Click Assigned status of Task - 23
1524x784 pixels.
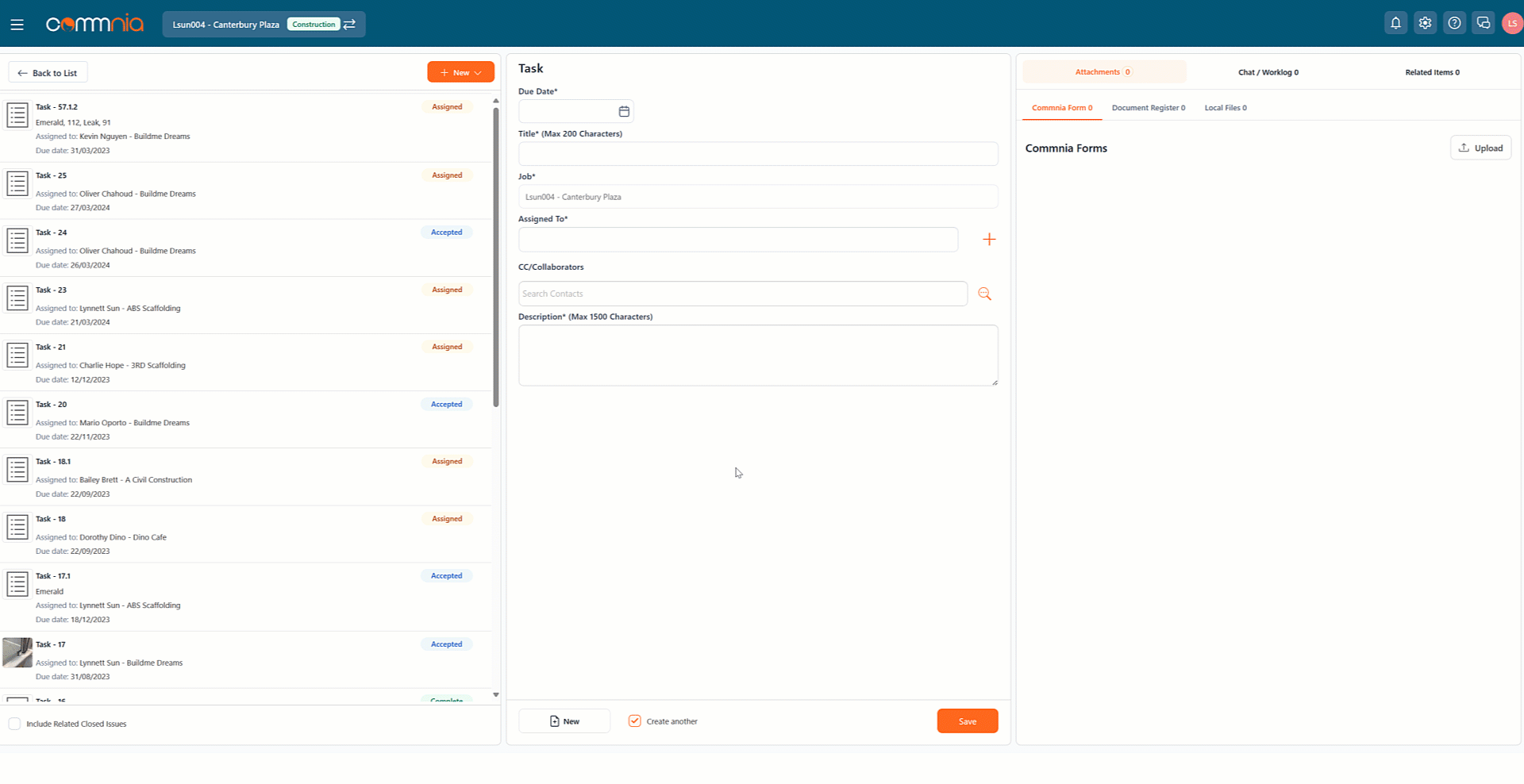[447, 290]
